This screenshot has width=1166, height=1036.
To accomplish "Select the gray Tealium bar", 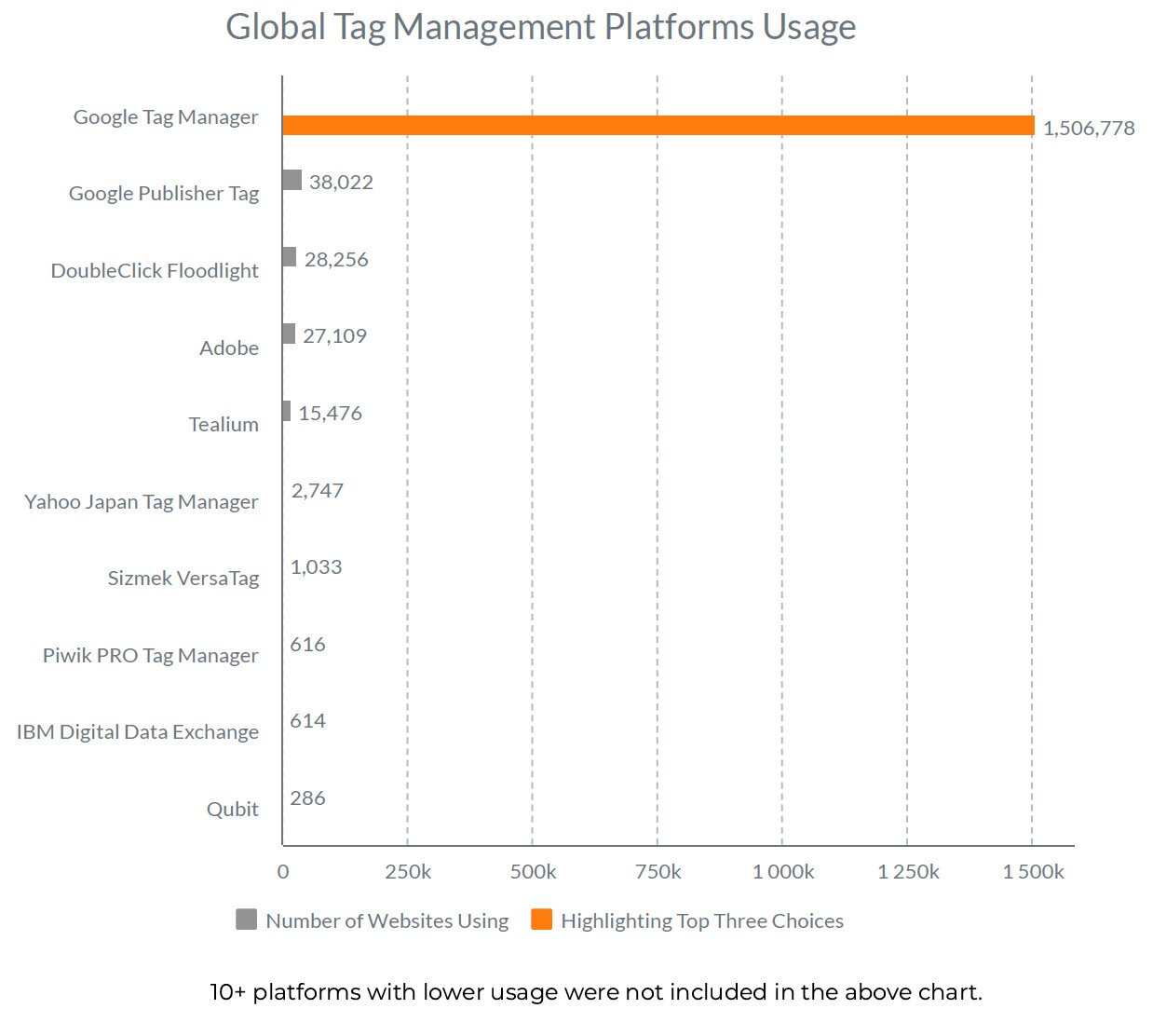I will pos(287,411).
